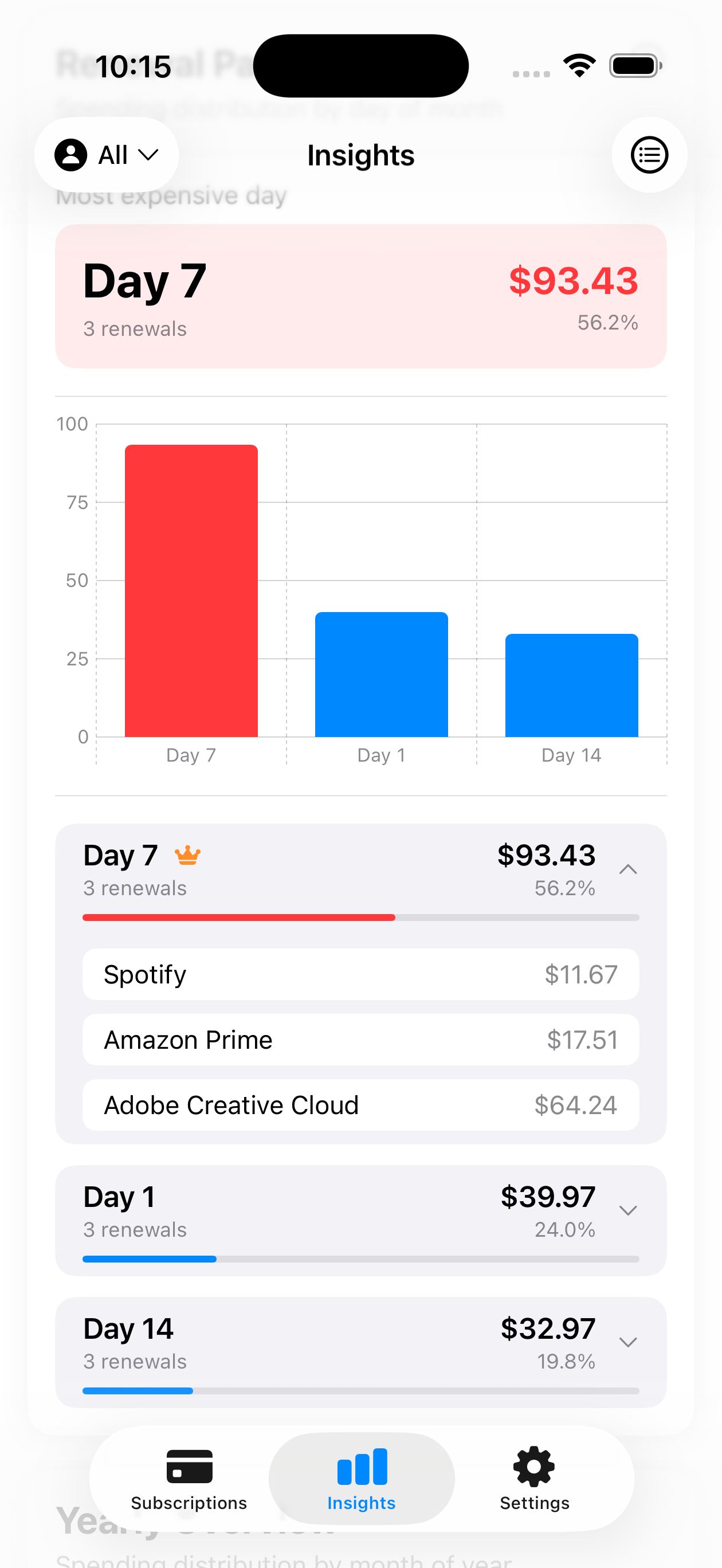The width and height of the screenshot is (722, 1568).
Task: Tap the Wi-Fi status icon
Action: tap(578, 66)
